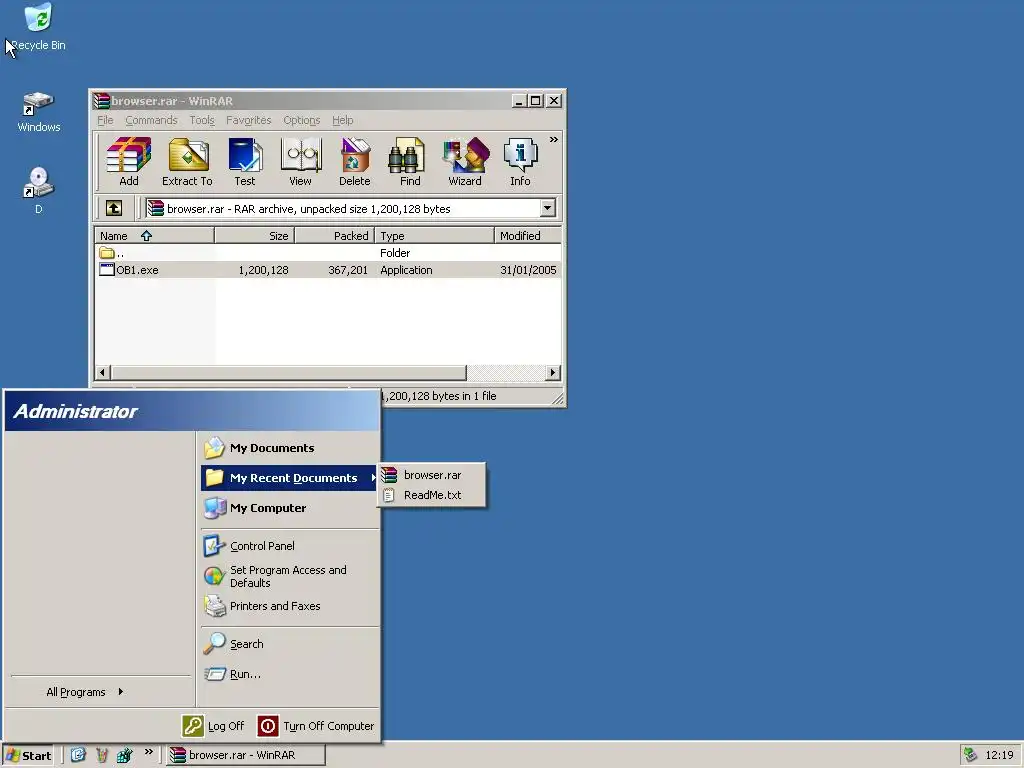
Task: Click My Recent Documents entry
Action: tap(289, 478)
